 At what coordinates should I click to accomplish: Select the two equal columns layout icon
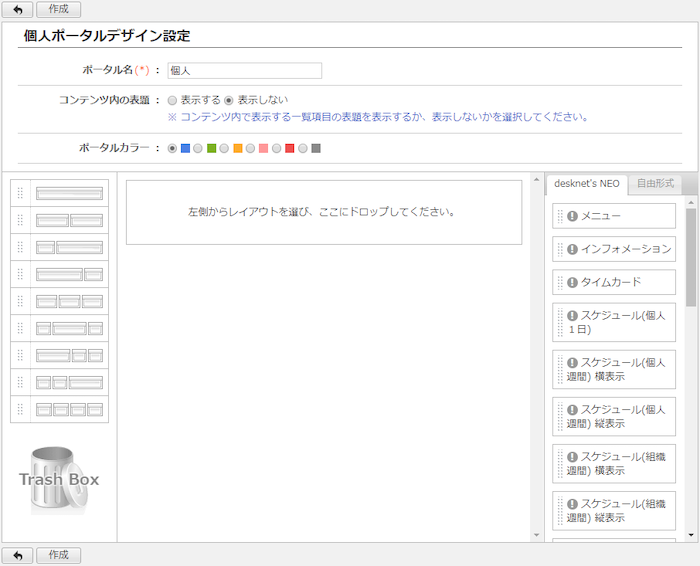coord(69,220)
